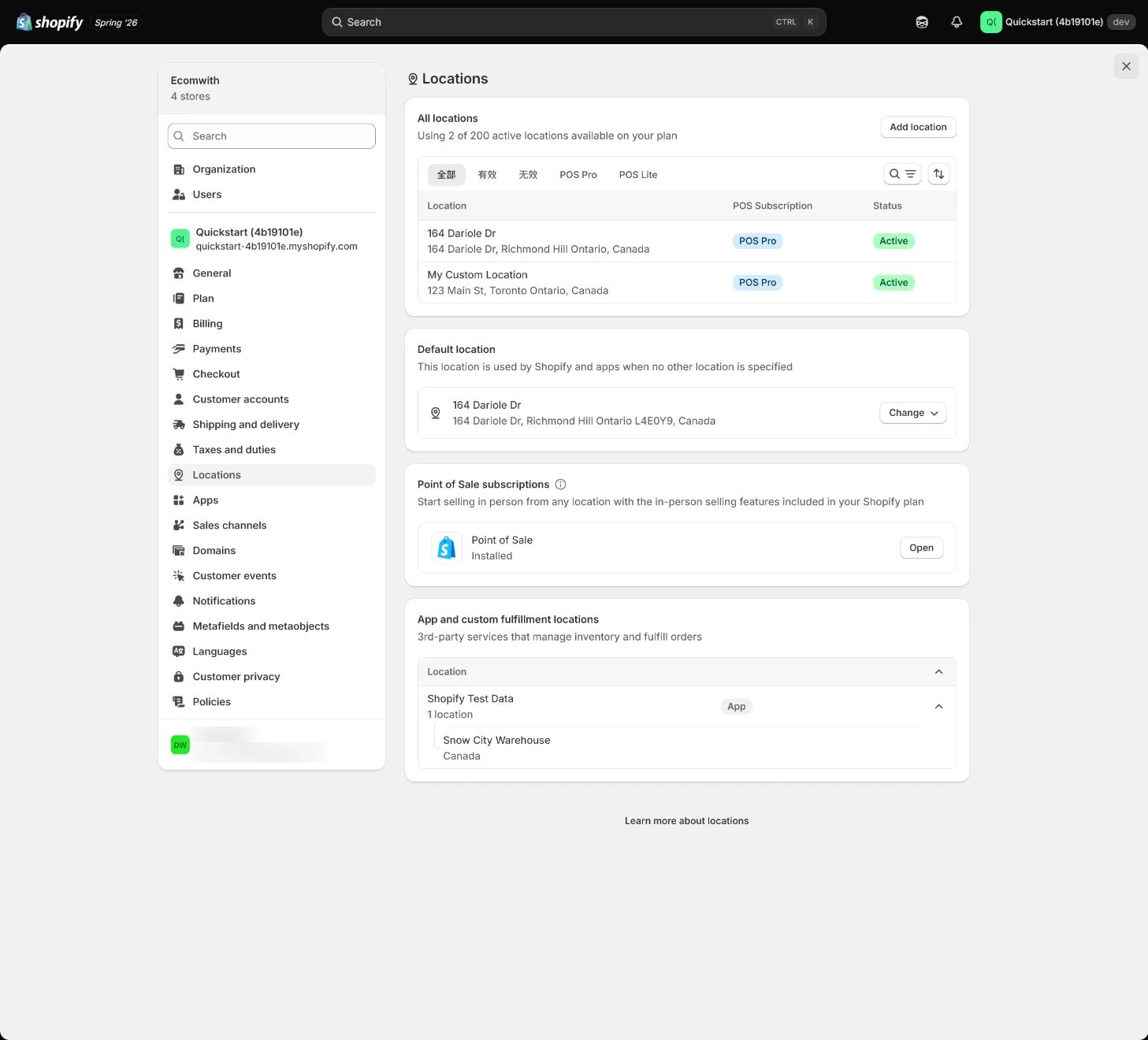Click the Status column header
Screen dimensions: 1148x1040
[887, 206]
